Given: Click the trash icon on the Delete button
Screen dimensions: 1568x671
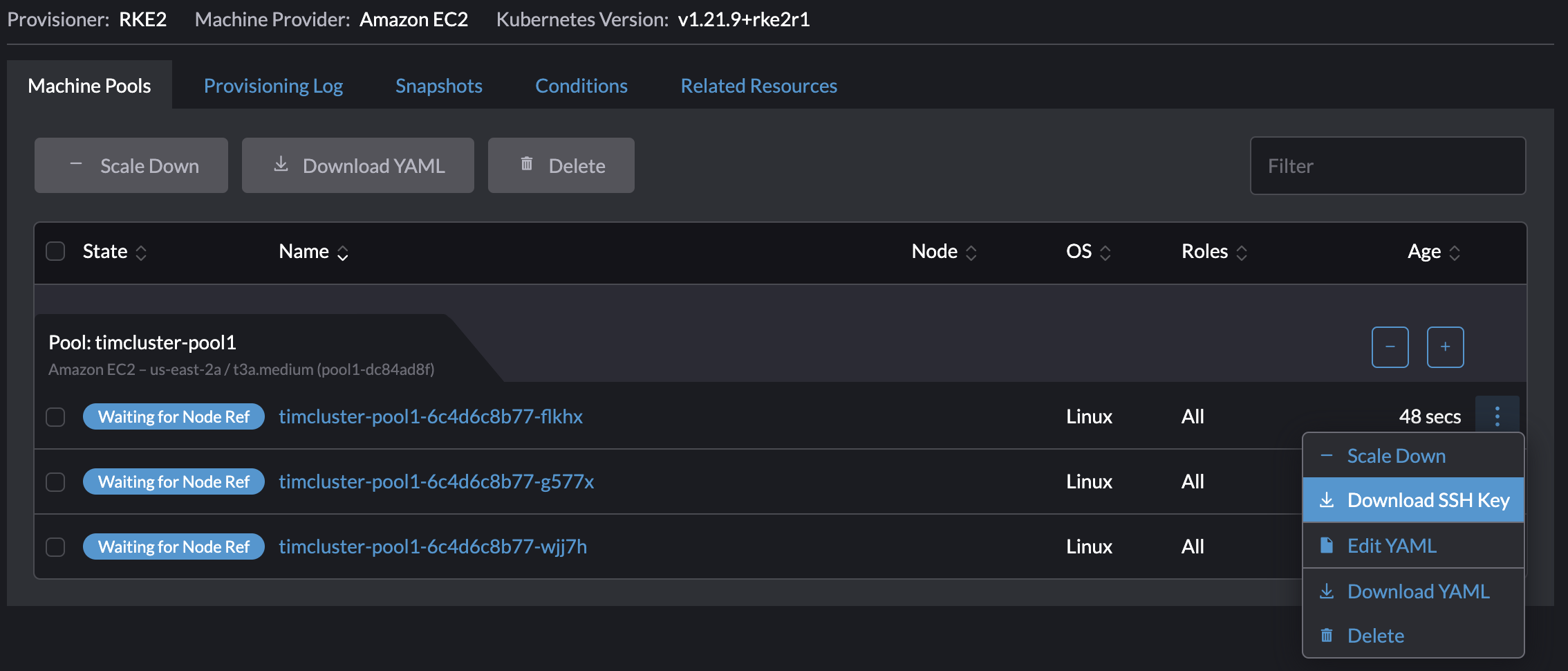Looking at the screenshot, I should coord(527,164).
